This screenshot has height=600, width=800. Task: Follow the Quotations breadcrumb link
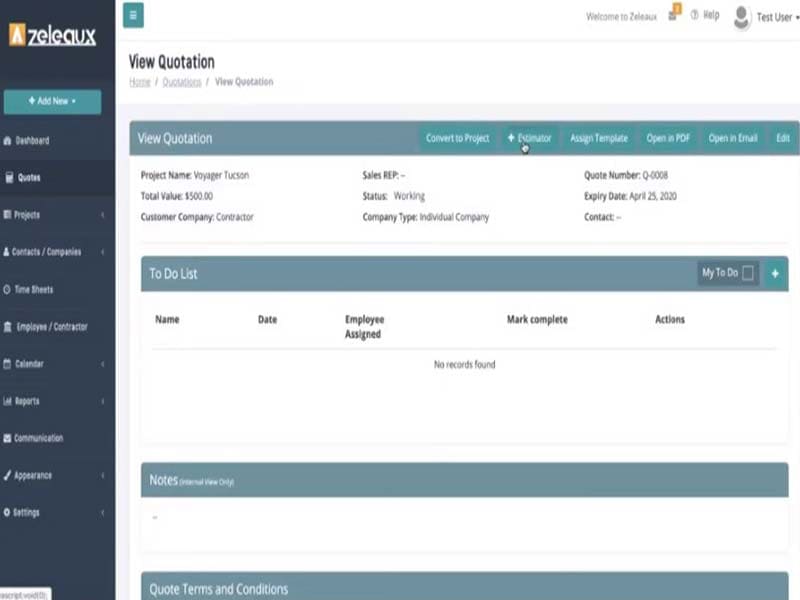182,82
